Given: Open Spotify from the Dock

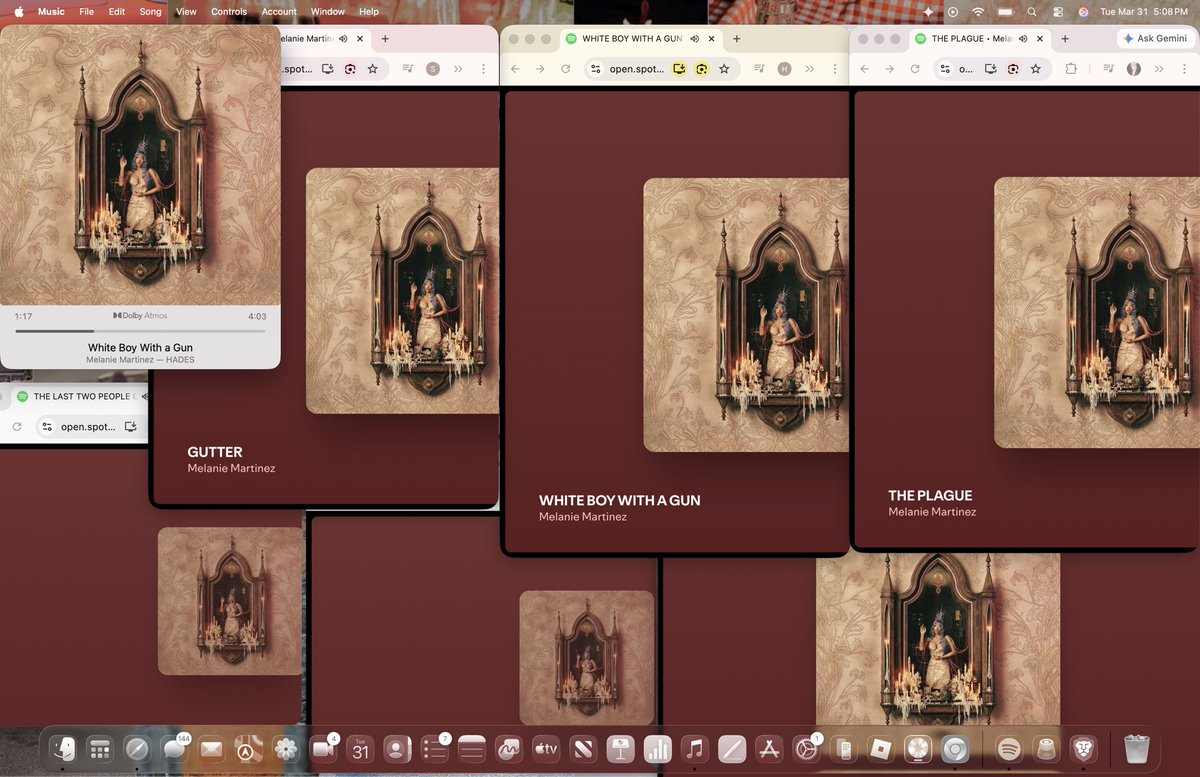Looking at the screenshot, I should [x=1009, y=748].
